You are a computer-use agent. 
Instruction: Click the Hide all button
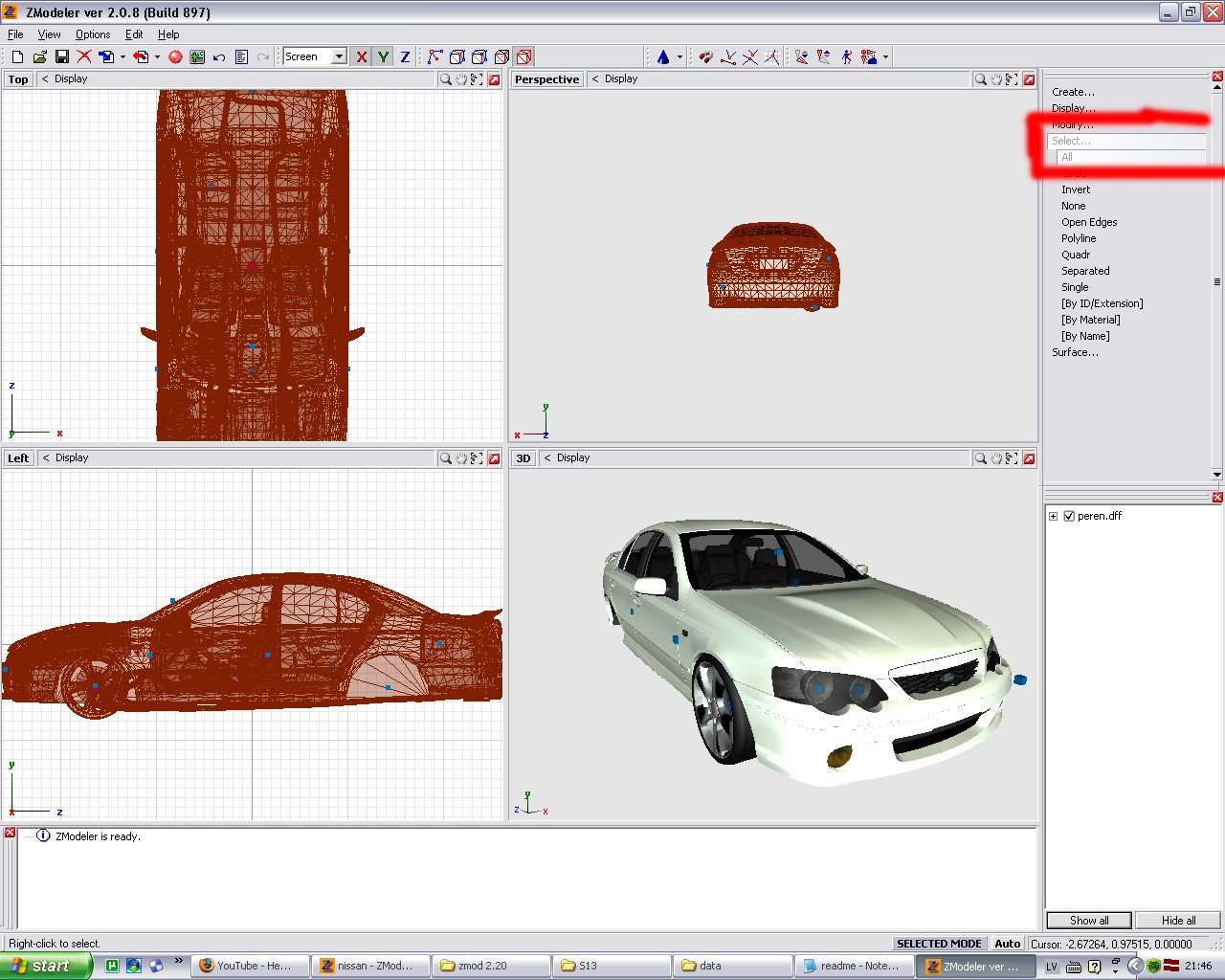coord(1178,921)
